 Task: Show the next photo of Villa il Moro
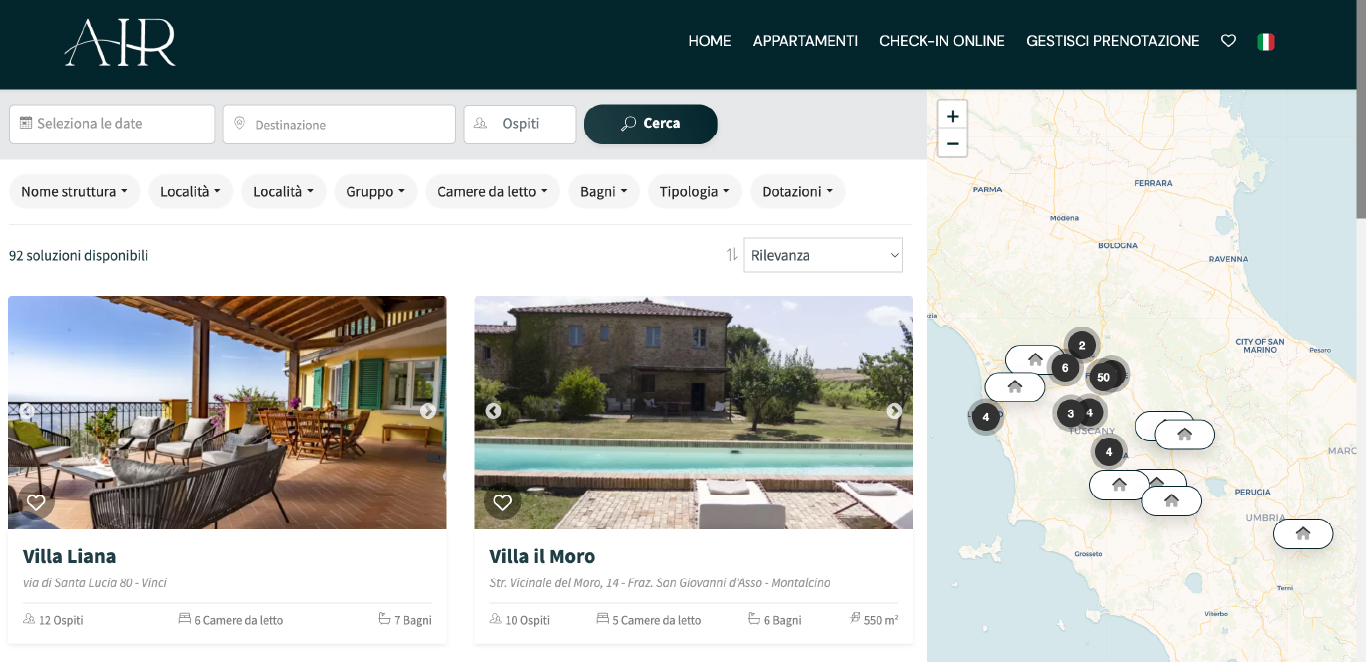tap(893, 411)
